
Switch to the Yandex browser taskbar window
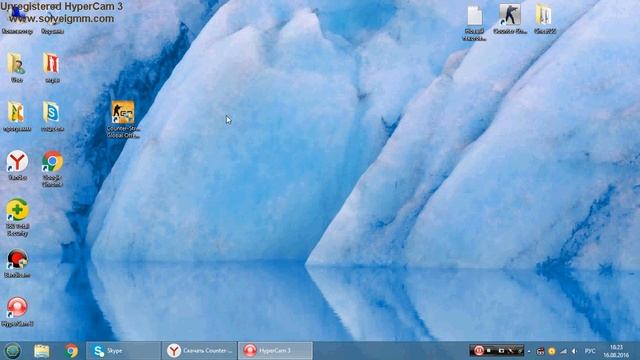pos(199,351)
